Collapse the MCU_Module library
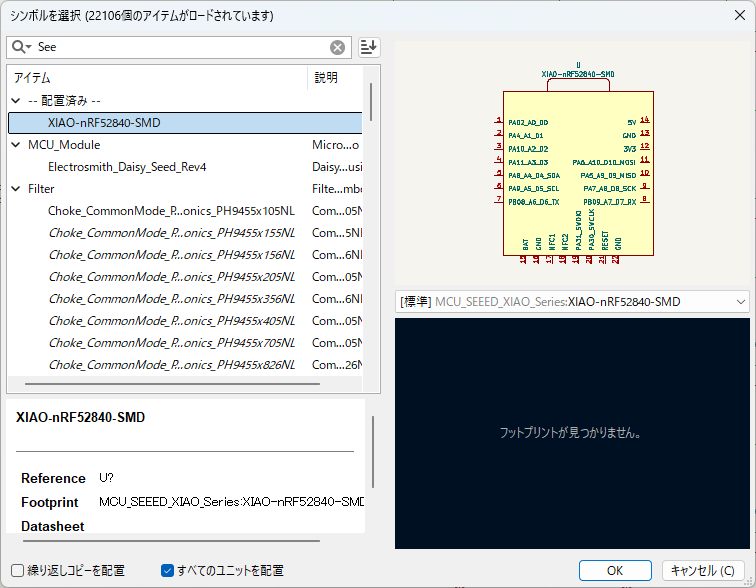This screenshot has height=588, width=756. click(x=16, y=145)
